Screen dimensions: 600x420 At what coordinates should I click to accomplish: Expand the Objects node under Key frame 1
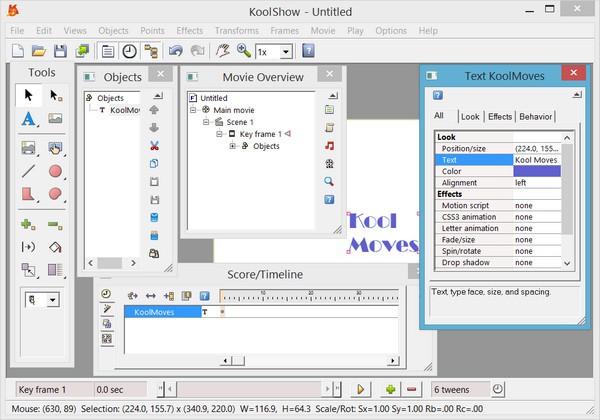coord(233,146)
